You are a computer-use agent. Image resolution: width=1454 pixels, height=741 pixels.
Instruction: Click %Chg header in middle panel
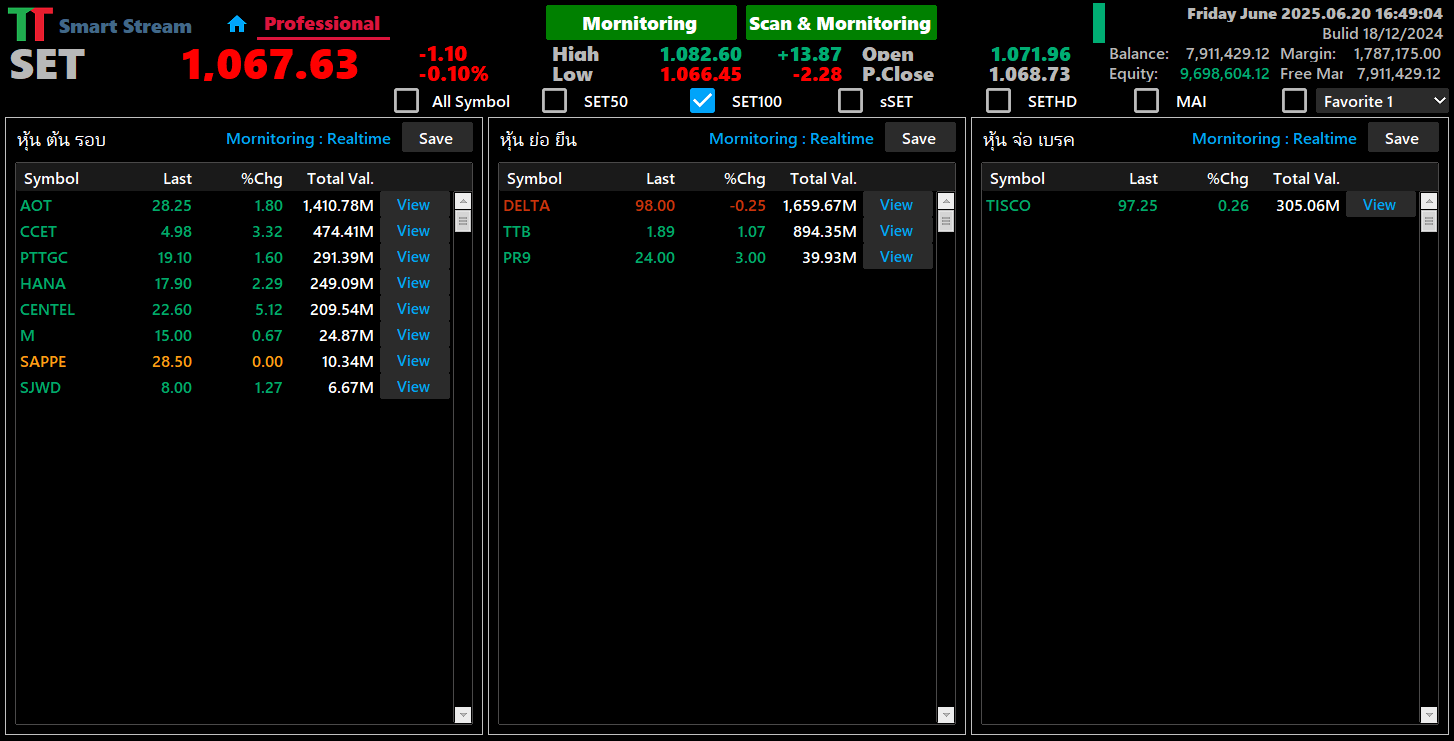point(745,179)
